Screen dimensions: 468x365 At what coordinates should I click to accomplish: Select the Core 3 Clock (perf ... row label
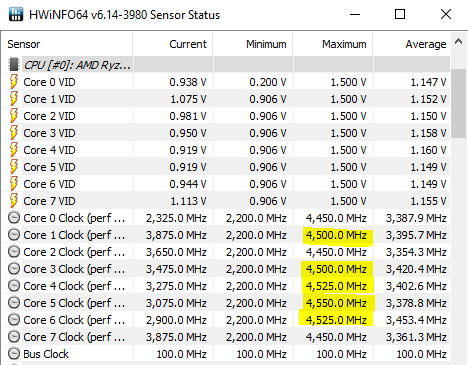[x=74, y=269]
